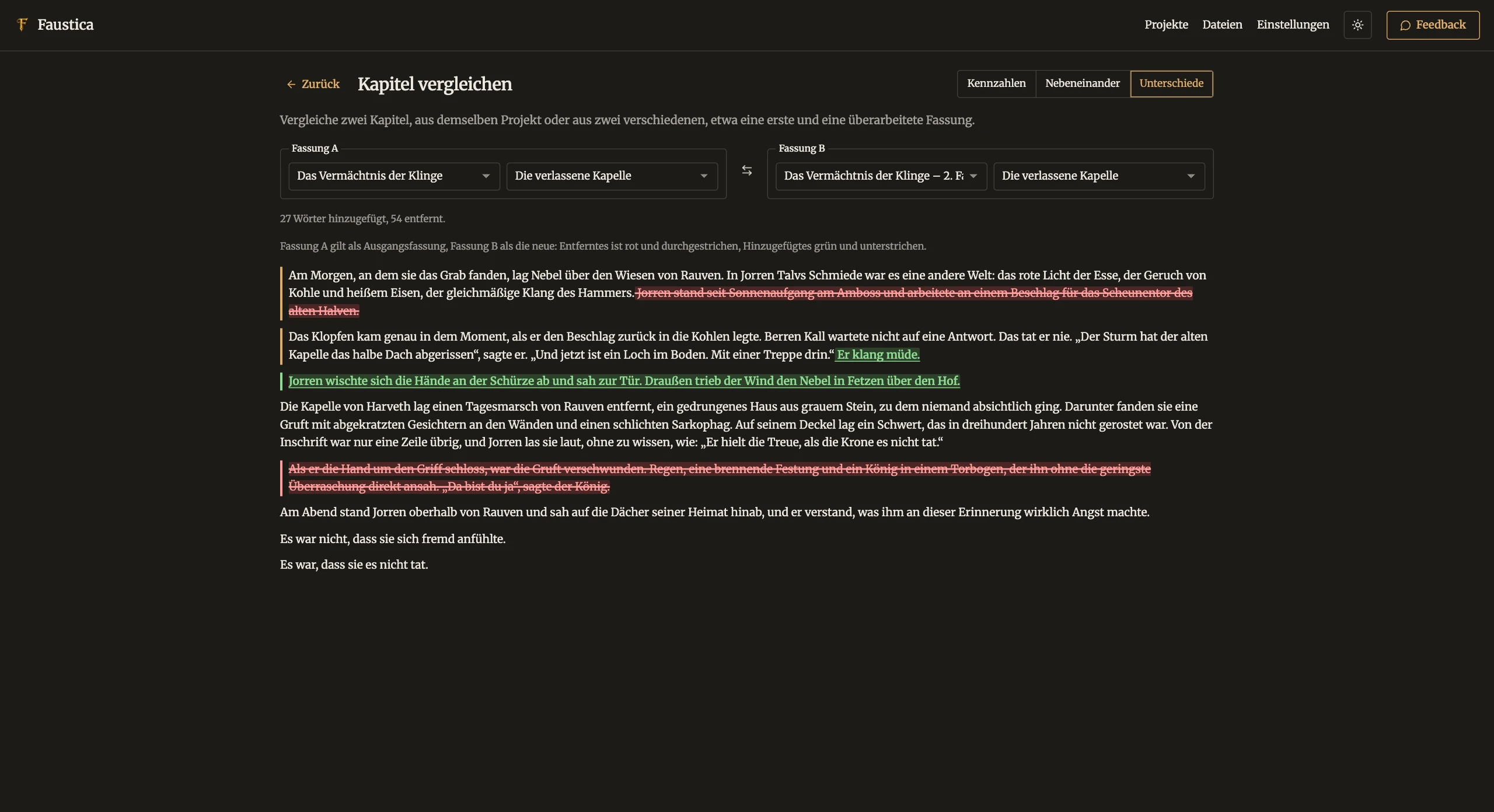1494x812 pixels.
Task: Open the Dateien menu item
Action: pyautogui.click(x=1222, y=24)
